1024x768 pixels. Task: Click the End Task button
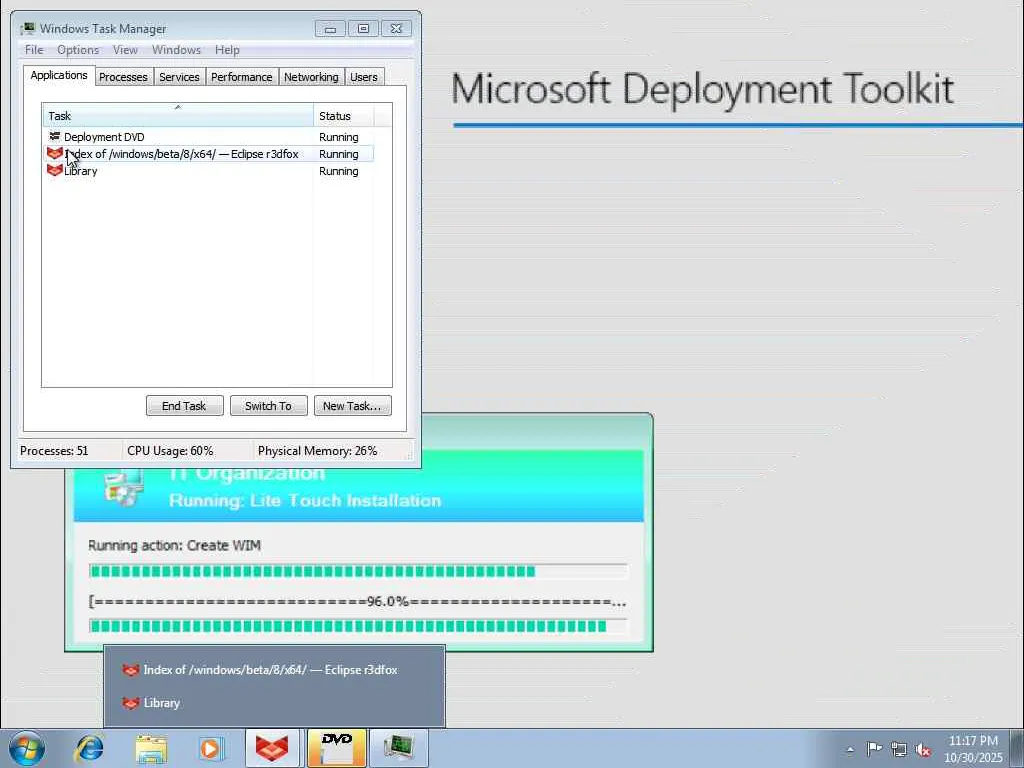[184, 406]
